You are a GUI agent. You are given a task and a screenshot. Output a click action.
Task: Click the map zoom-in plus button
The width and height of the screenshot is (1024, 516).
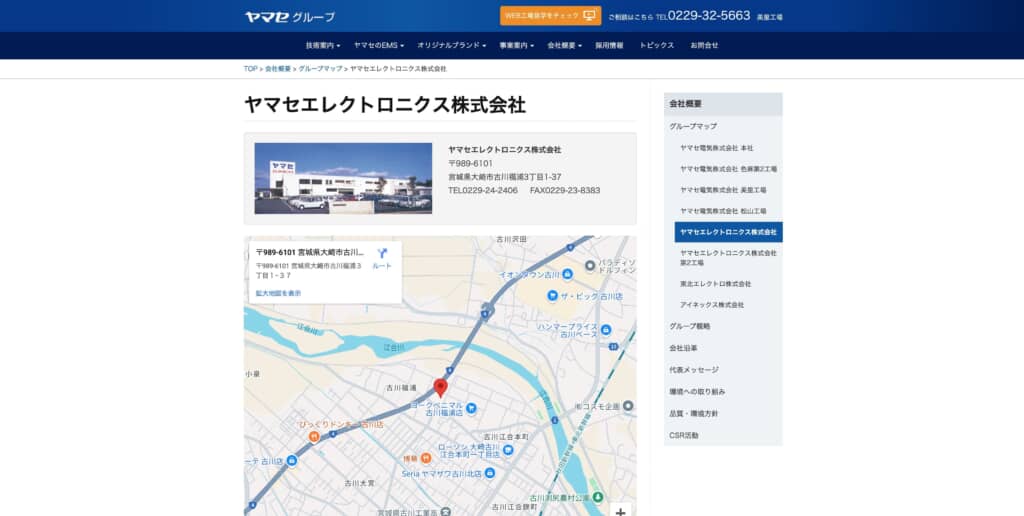pyautogui.click(x=620, y=511)
